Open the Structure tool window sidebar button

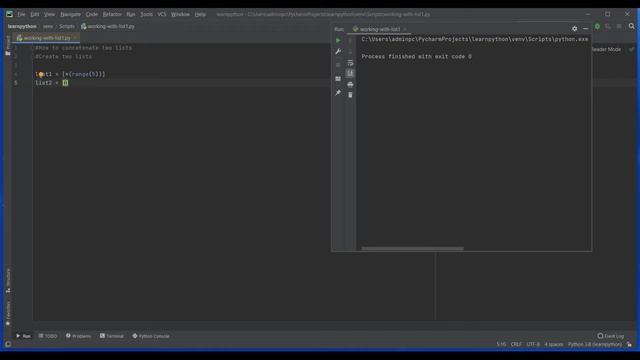(x=8, y=281)
